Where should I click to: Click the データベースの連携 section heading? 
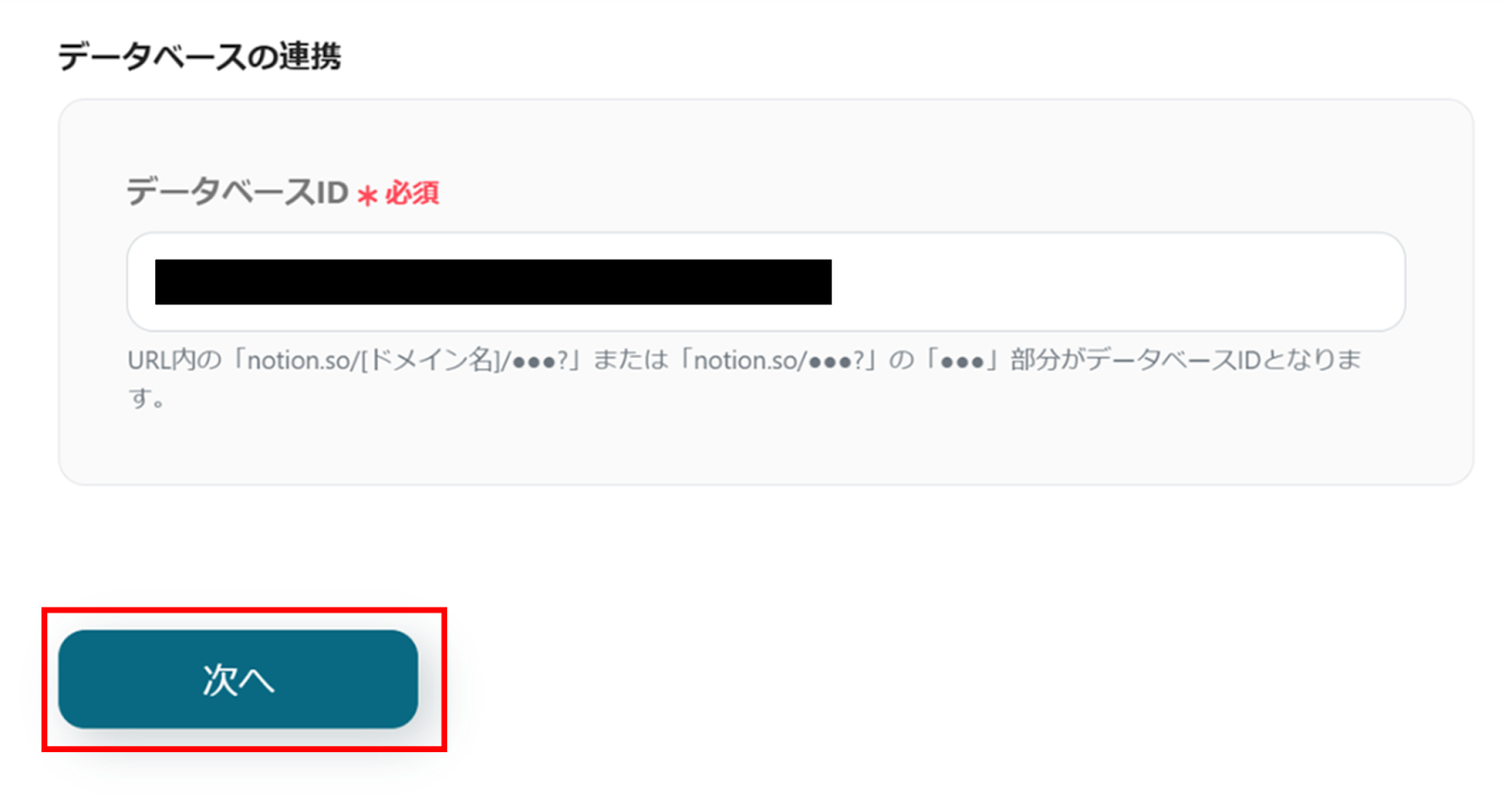tap(199, 57)
